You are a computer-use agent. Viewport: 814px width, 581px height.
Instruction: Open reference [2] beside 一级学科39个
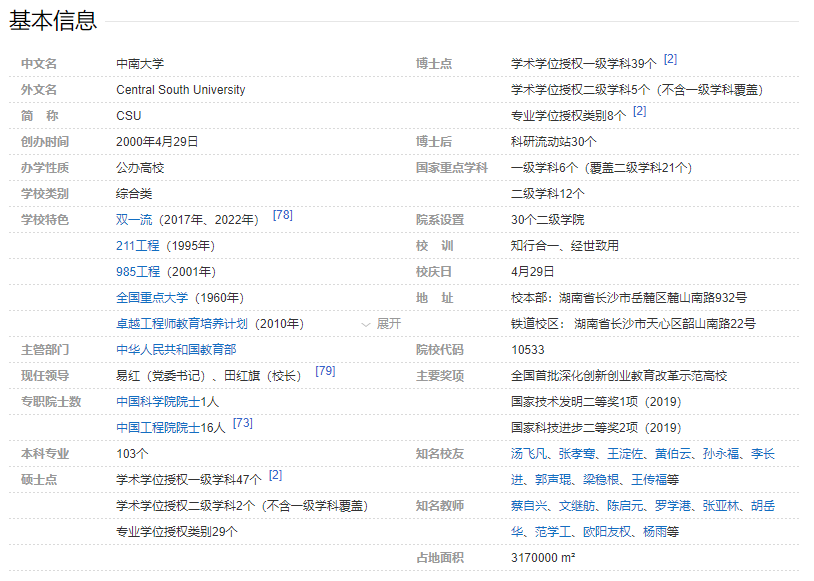pyautogui.click(x=670, y=59)
